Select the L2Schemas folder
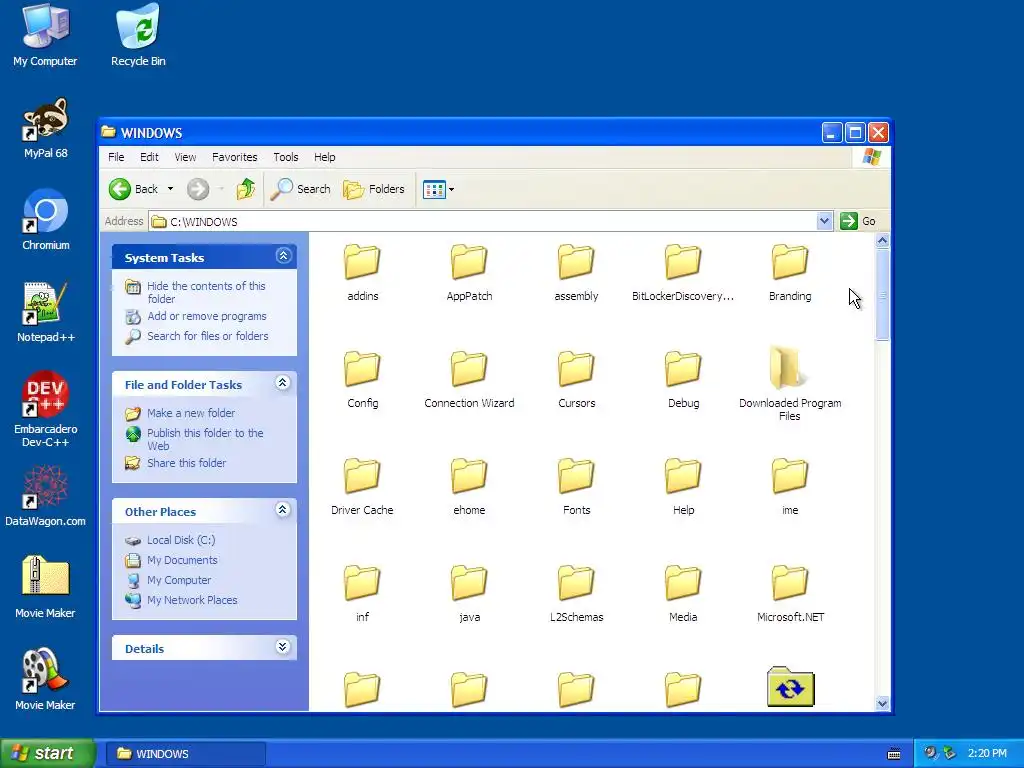This screenshot has height=768, width=1024. click(576, 594)
